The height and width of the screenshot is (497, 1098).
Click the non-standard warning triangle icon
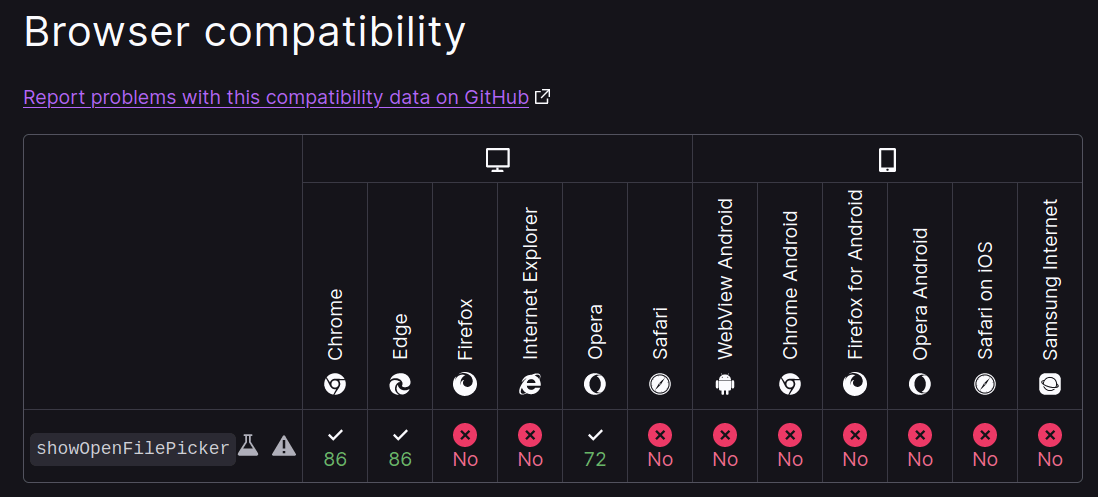(x=284, y=446)
